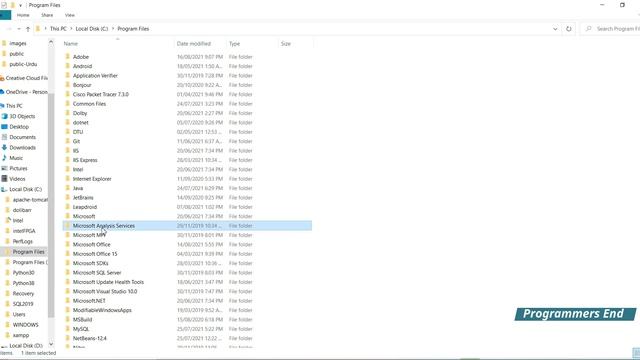Click Local Disk (C:) in address breadcrumb
Image resolution: width=640 pixels, height=360 pixels.
(92, 29)
